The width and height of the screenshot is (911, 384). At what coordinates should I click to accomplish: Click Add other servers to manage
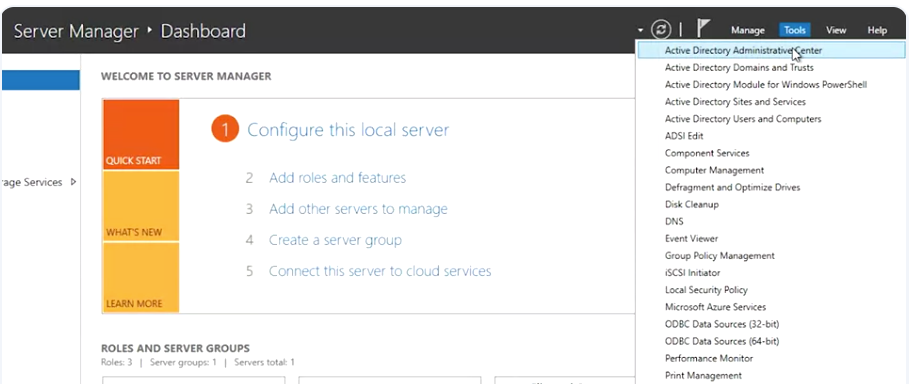(x=358, y=209)
